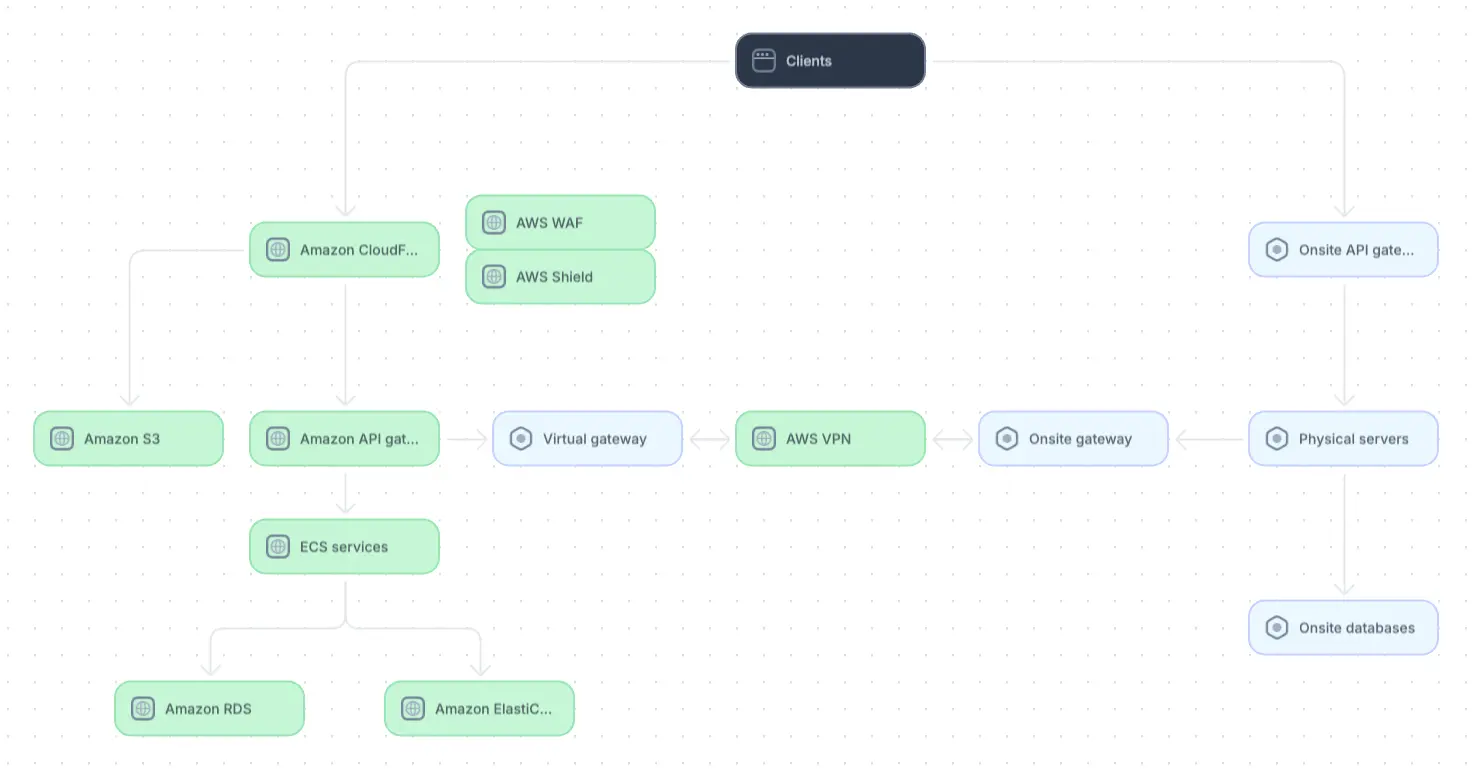Click the globe icon on Amazon S3

62,439
